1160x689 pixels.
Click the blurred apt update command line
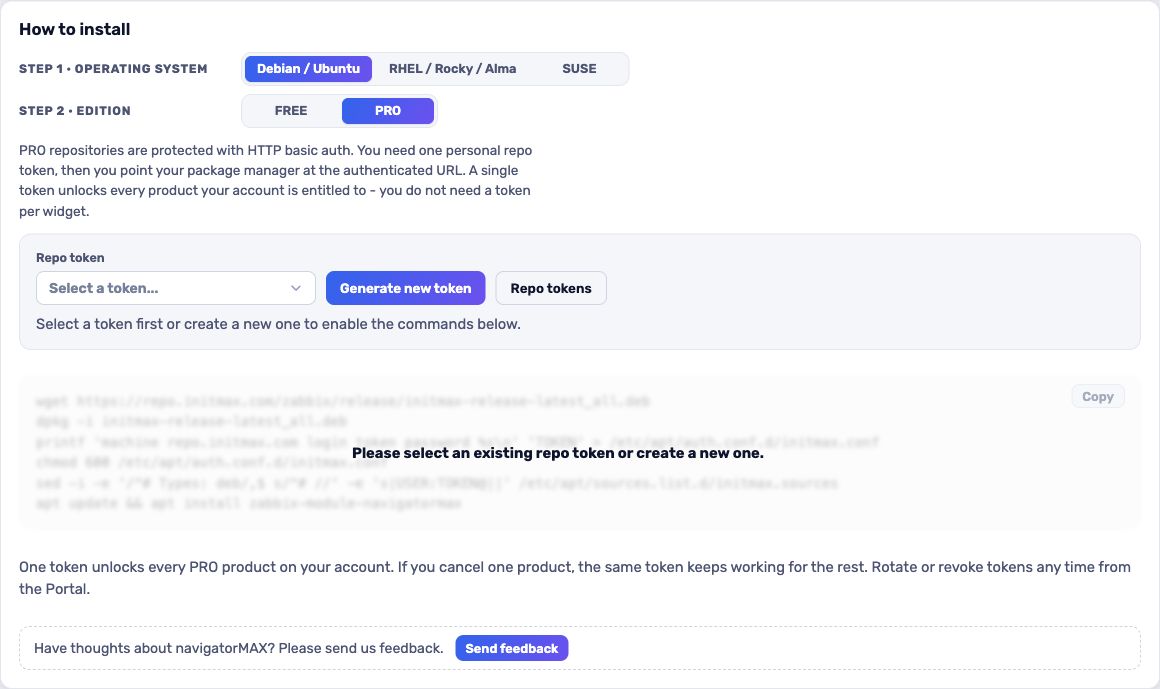click(x=249, y=503)
